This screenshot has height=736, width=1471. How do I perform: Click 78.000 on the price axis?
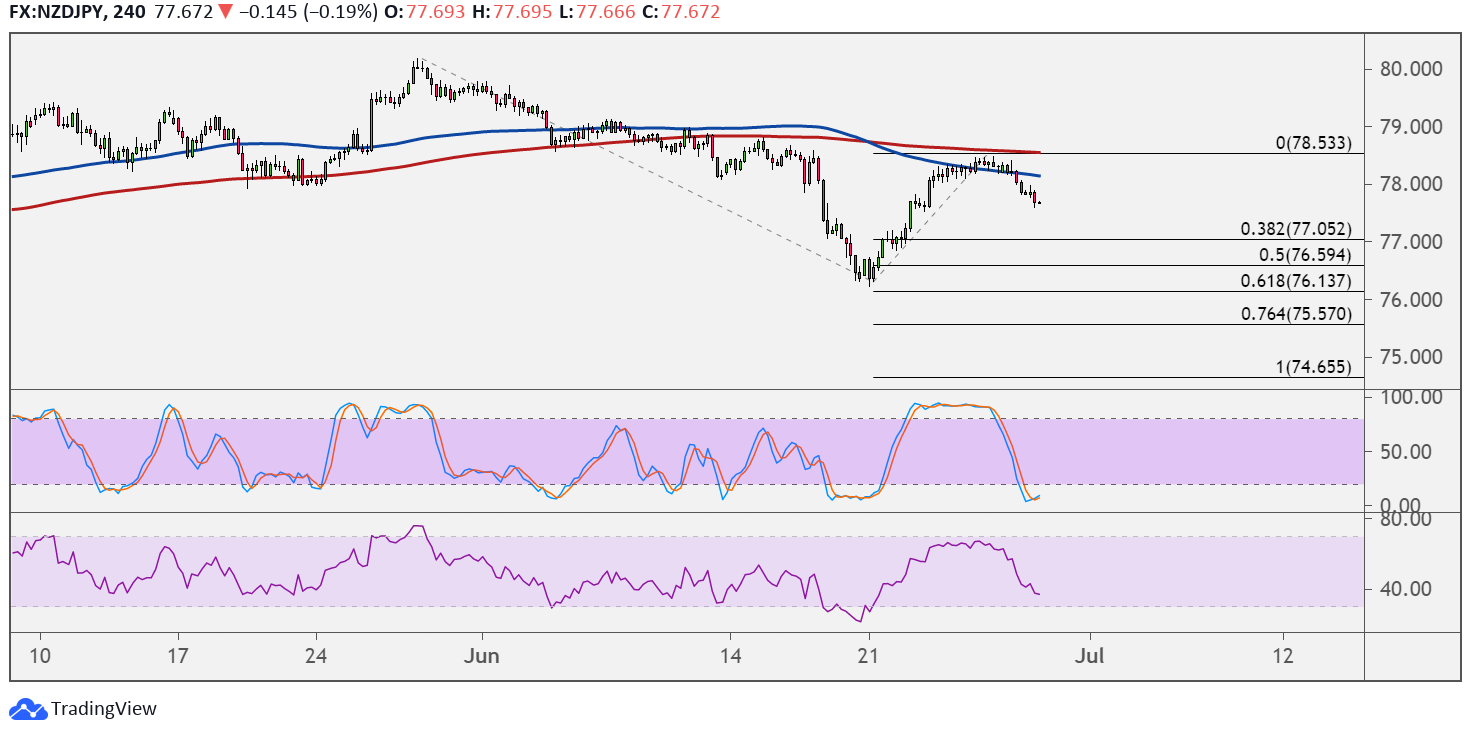coord(1410,184)
